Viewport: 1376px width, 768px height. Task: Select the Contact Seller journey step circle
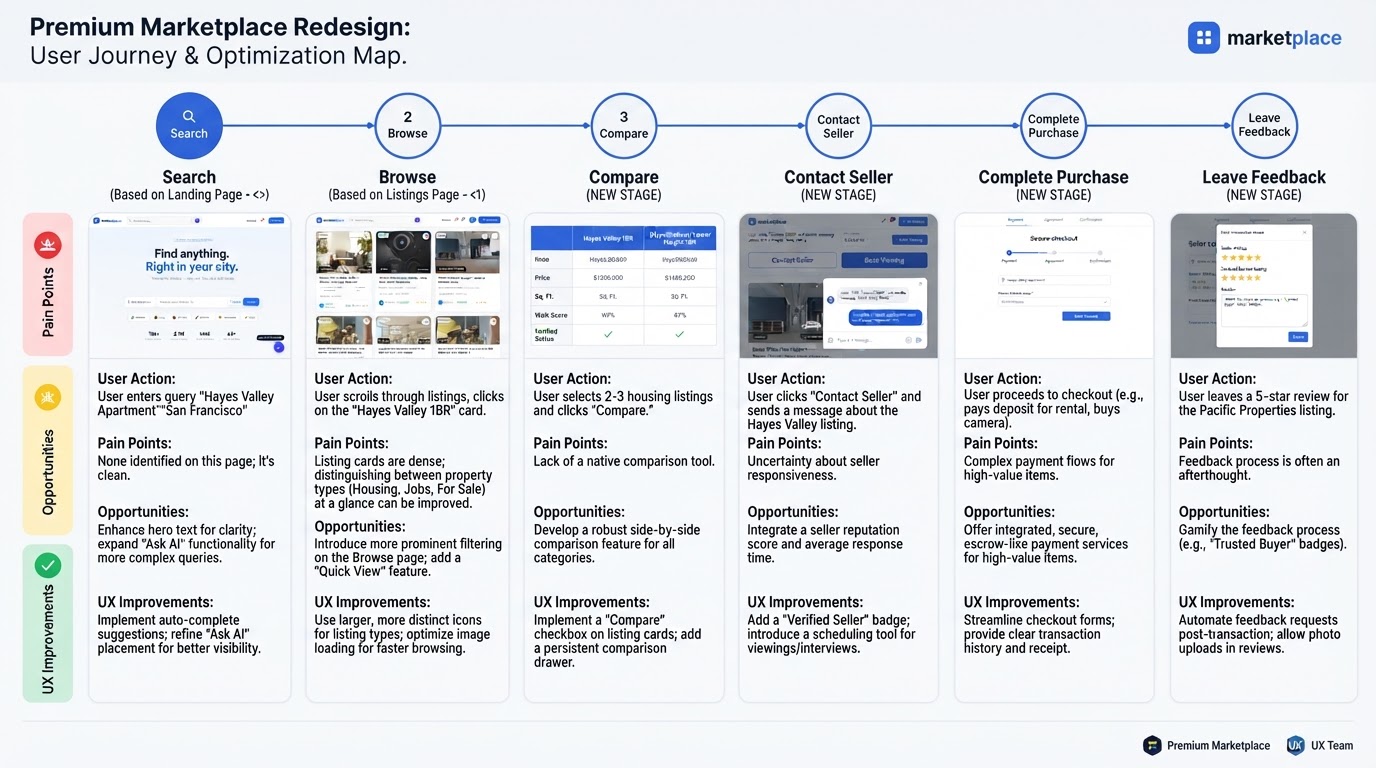point(838,125)
